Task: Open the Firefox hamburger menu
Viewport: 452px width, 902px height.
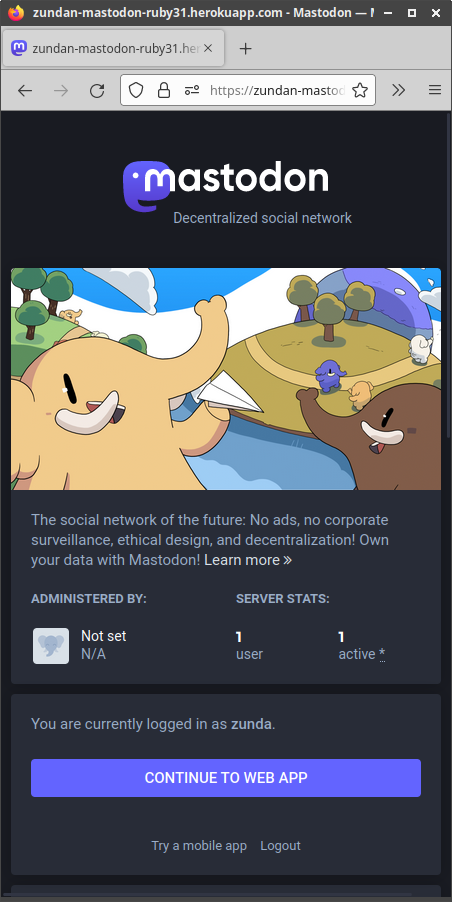Action: [x=435, y=90]
